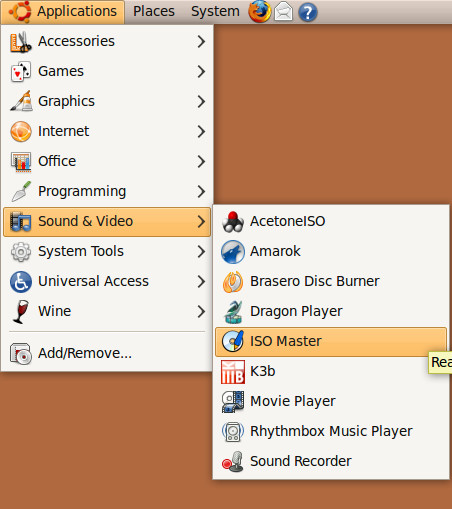Launch AcetoneISO

[x=331, y=222]
